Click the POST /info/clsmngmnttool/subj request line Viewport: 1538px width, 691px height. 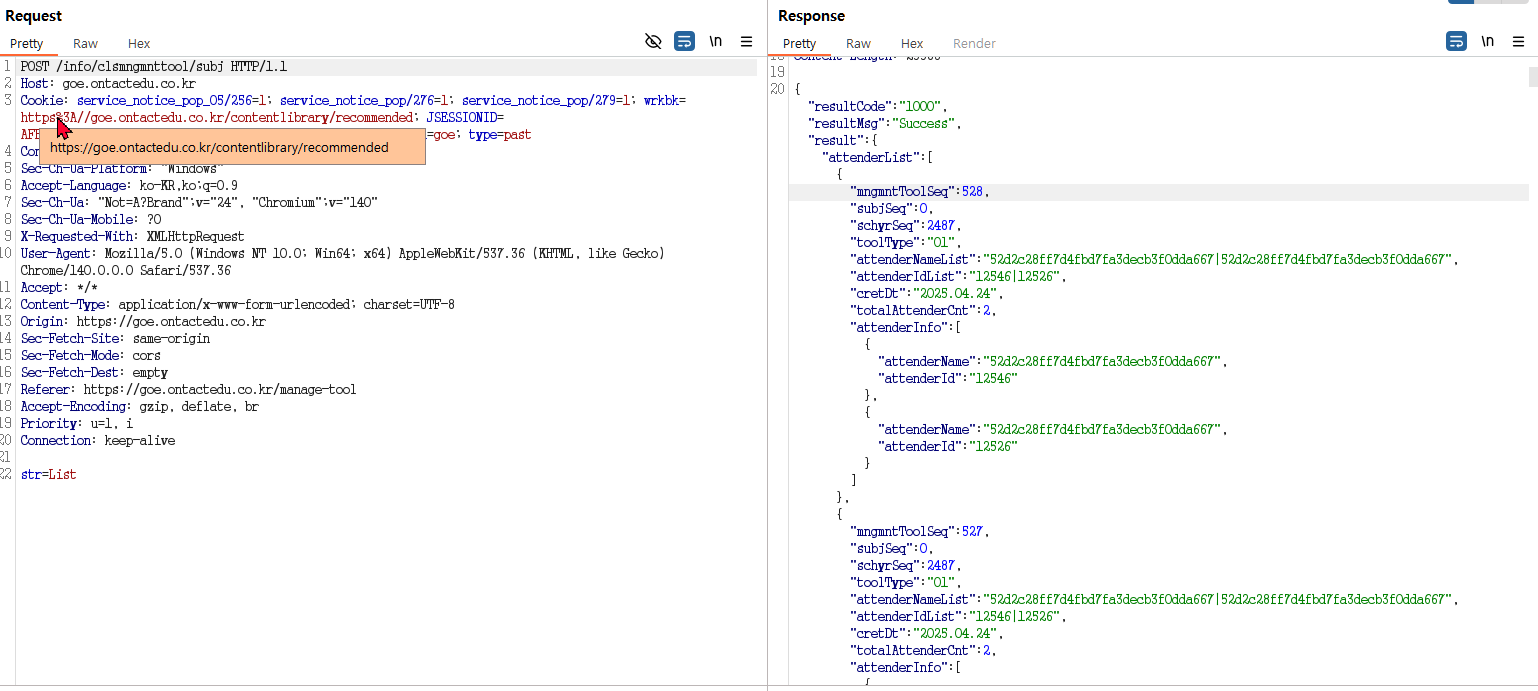pos(153,67)
